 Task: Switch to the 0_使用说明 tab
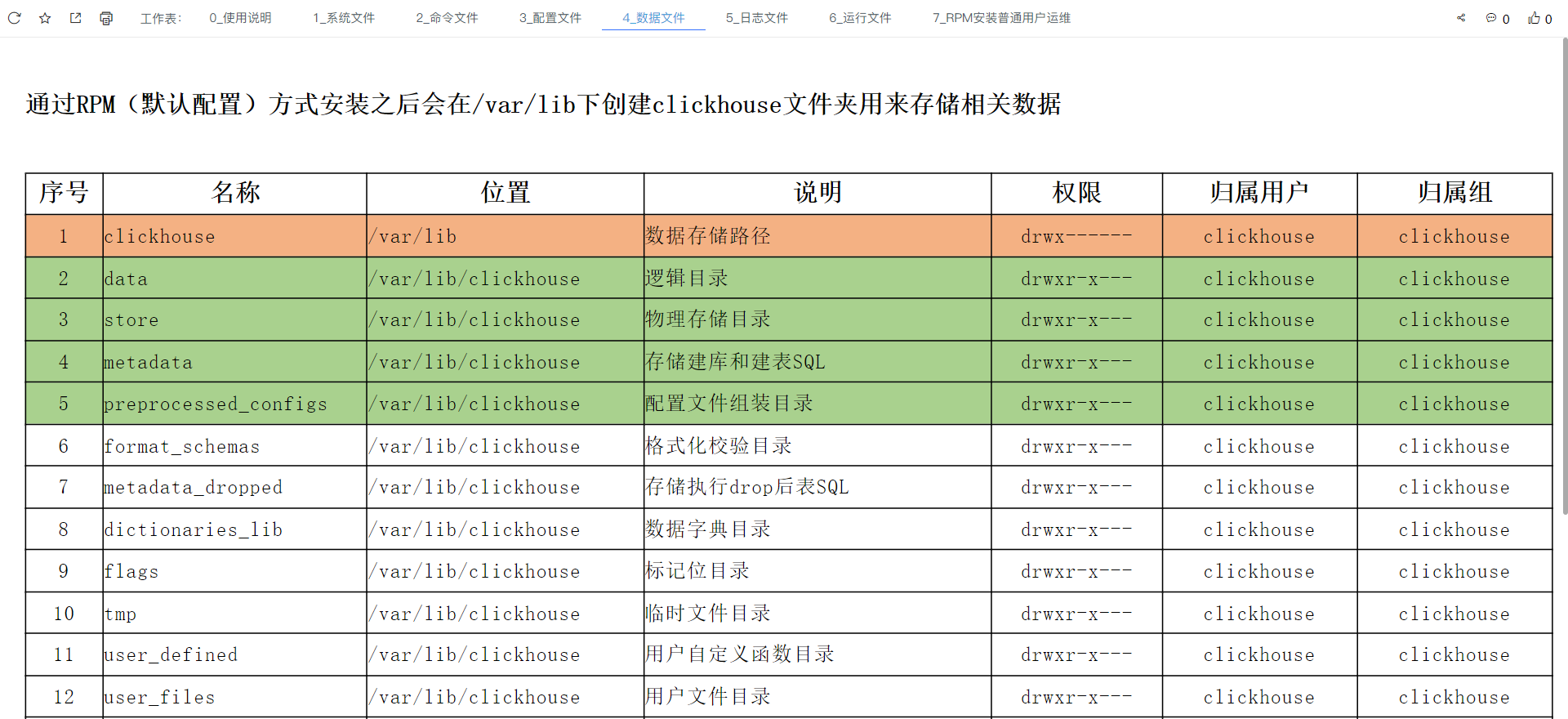[x=240, y=18]
